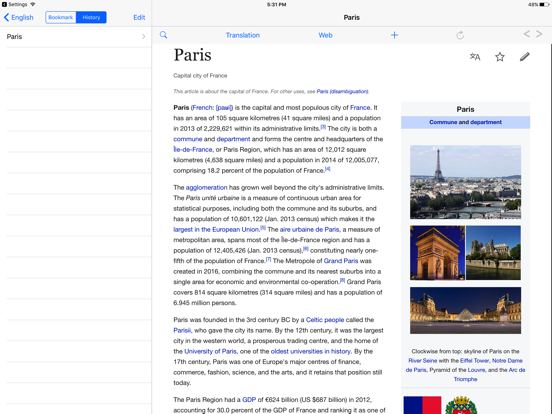Follow the department link in paragraph

233,139
